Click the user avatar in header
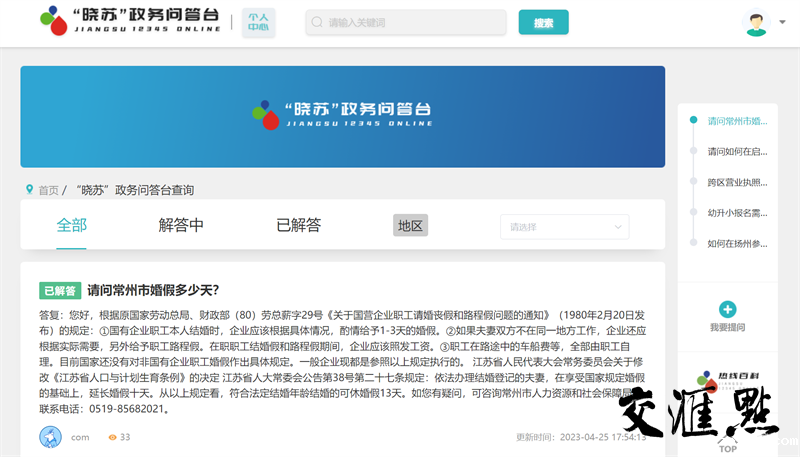The height and width of the screenshot is (457, 800). (756, 23)
